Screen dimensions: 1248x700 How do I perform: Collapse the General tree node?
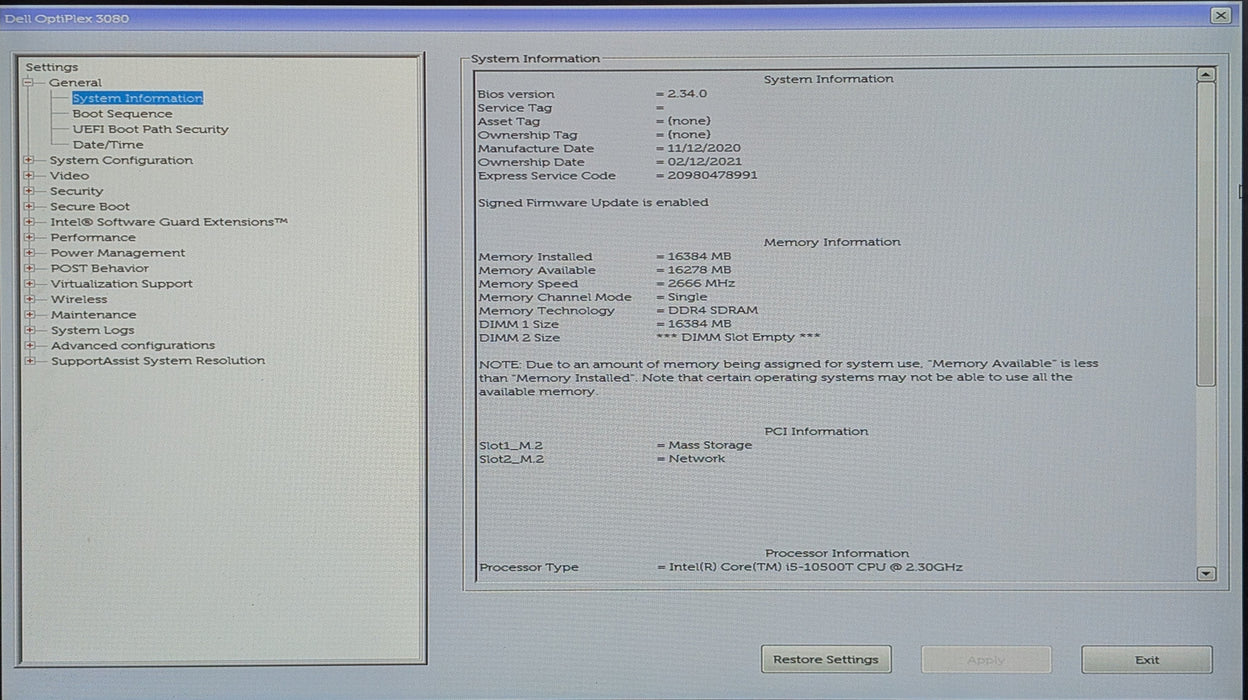point(29,83)
